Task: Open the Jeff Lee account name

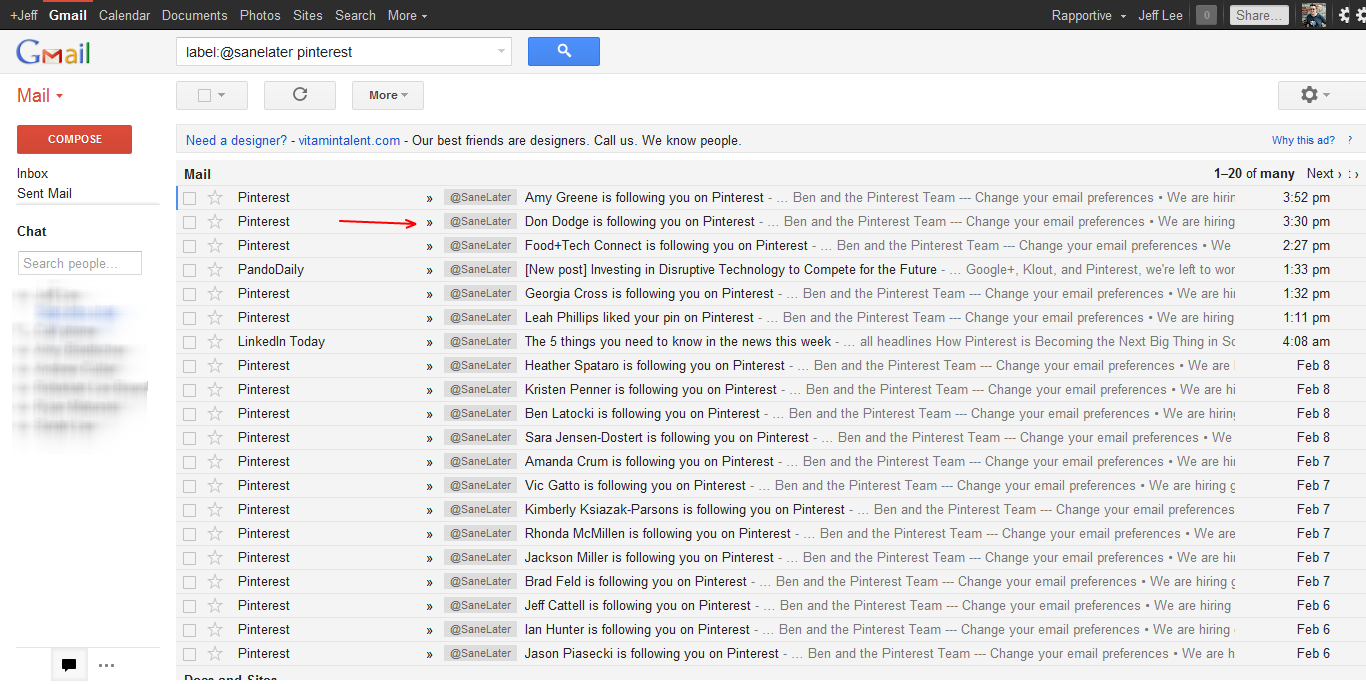Action: click(x=1160, y=15)
